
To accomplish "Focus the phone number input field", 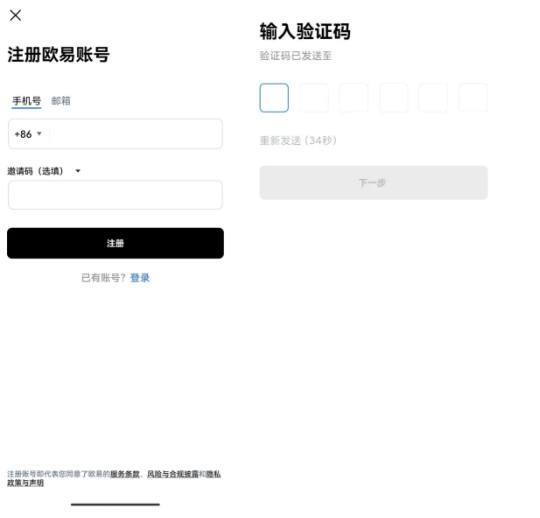I will 136,134.
